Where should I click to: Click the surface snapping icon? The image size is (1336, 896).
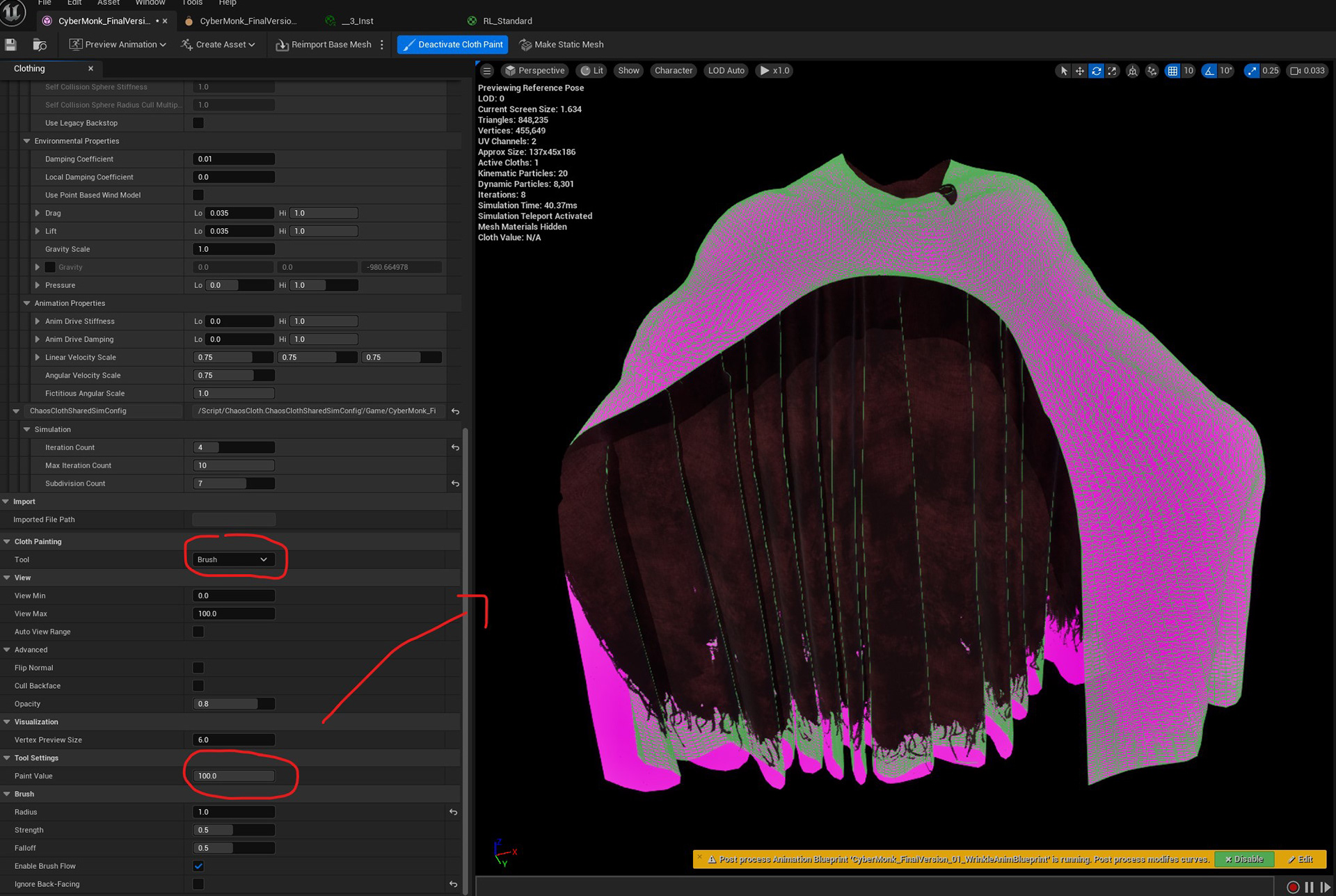[x=1152, y=71]
